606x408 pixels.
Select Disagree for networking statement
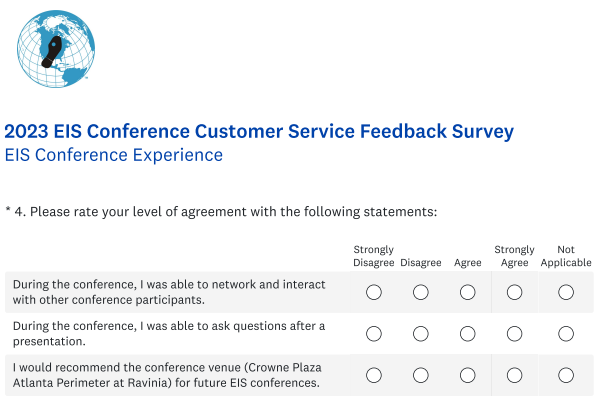point(421,292)
